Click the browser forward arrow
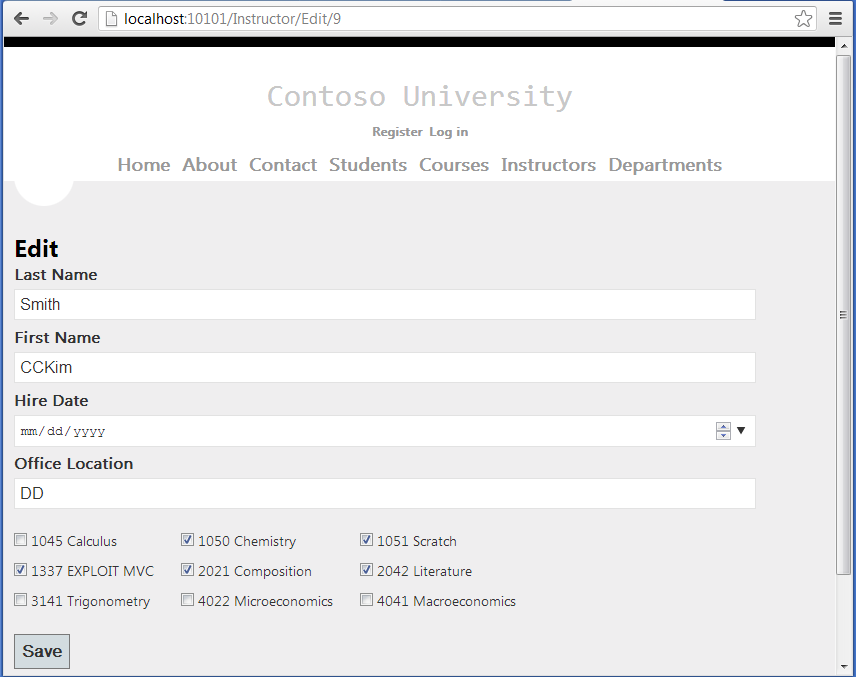856x677 pixels. (x=50, y=18)
